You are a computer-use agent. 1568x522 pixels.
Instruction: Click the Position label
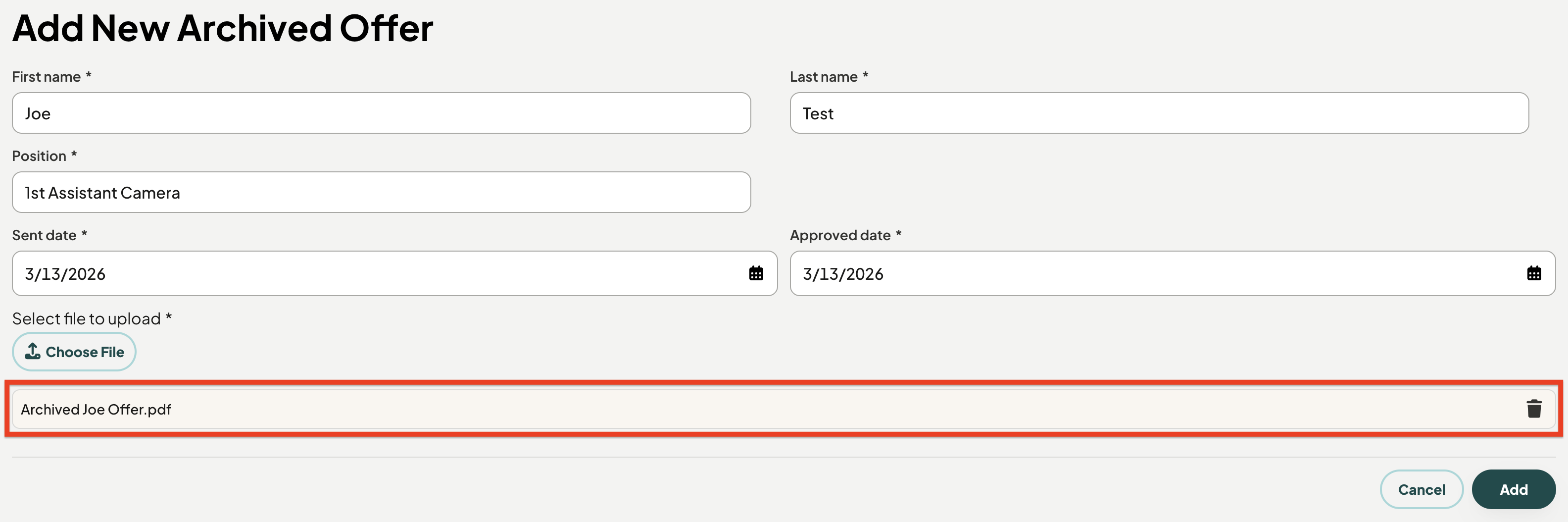click(39, 156)
